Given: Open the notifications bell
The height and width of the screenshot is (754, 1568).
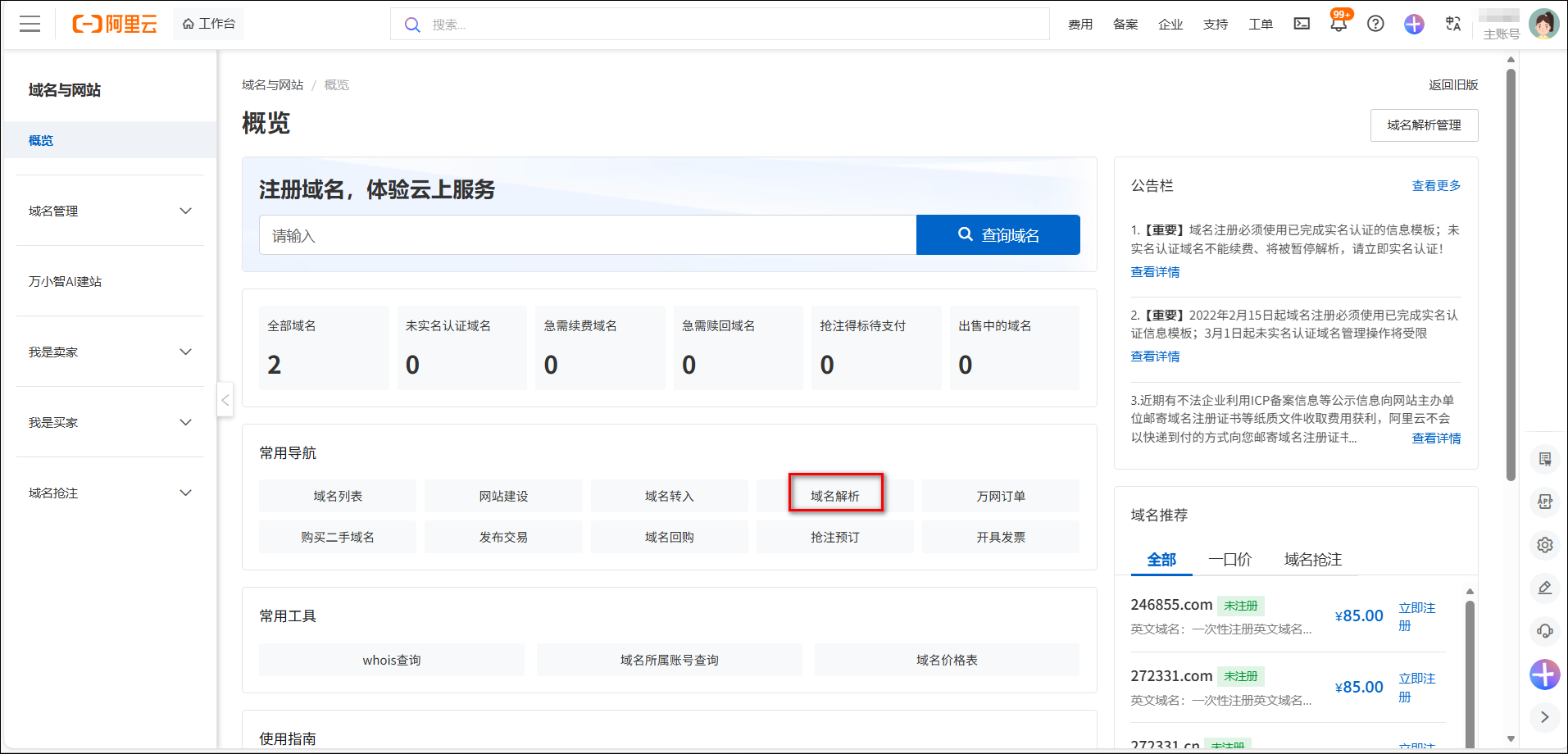Looking at the screenshot, I should pyautogui.click(x=1338, y=24).
